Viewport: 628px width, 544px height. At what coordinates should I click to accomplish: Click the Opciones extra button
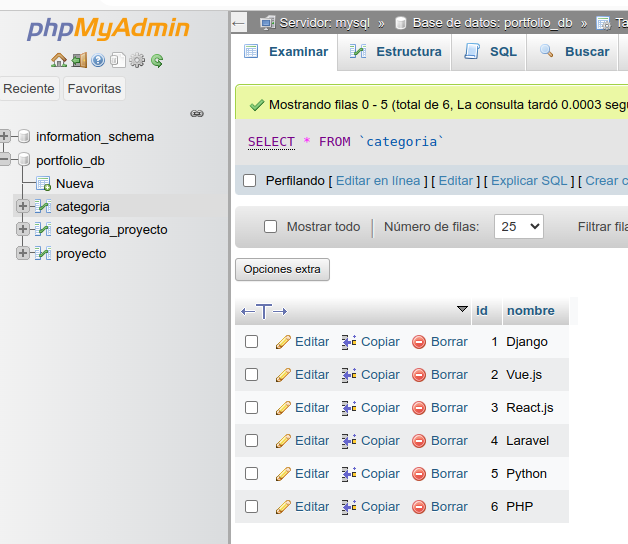pyautogui.click(x=282, y=270)
